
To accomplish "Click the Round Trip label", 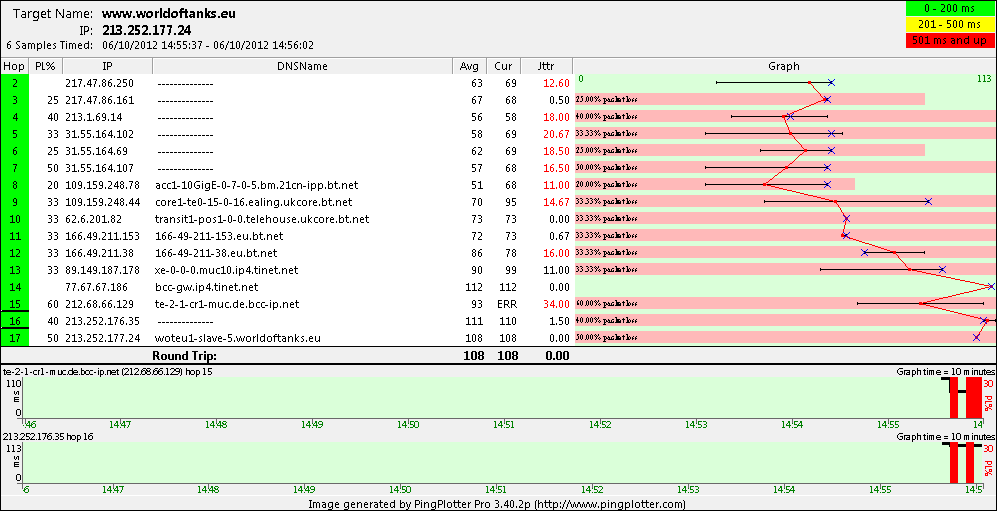I will point(184,355).
